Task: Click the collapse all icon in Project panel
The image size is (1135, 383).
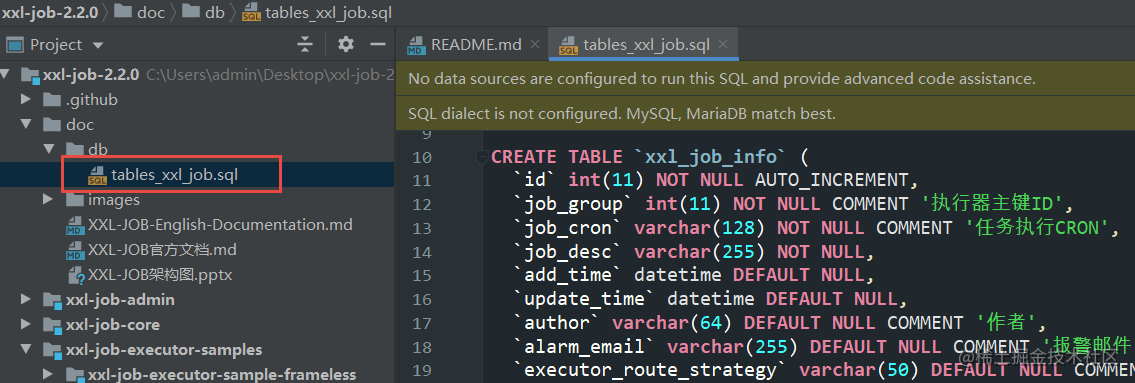Action: pyautogui.click(x=305, y=44)
